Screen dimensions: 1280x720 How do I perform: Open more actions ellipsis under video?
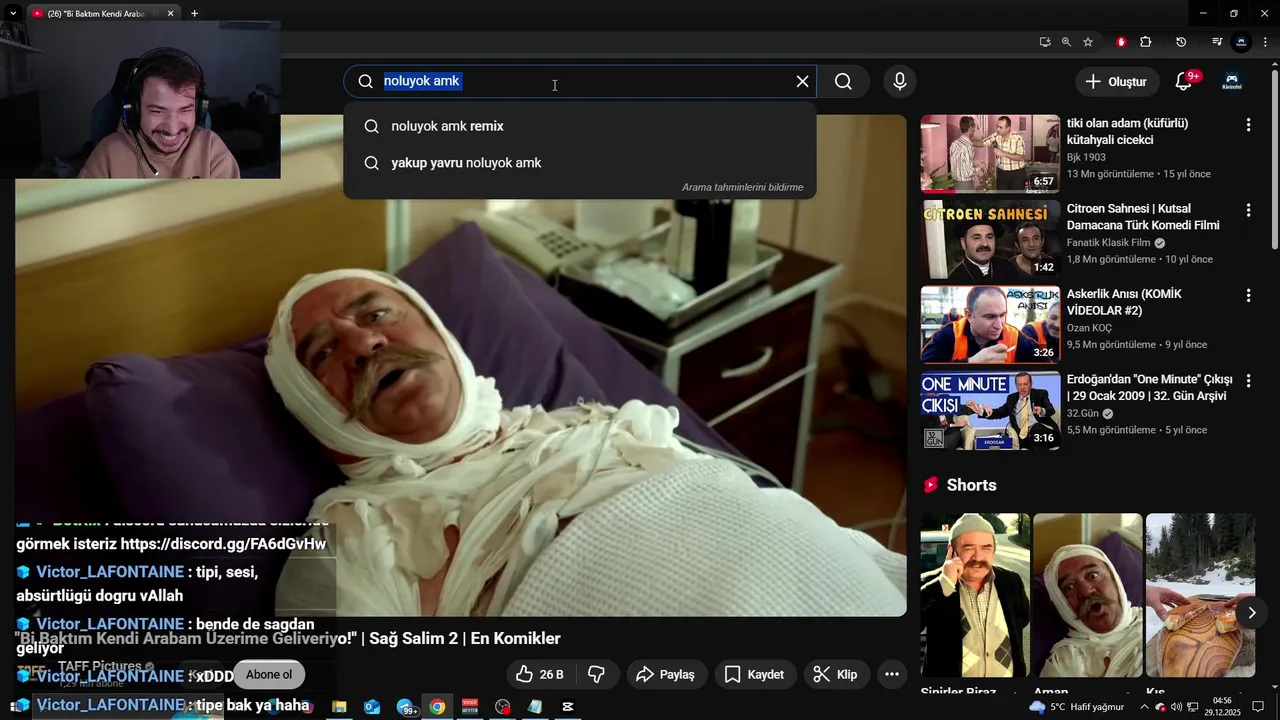tap(892, 675)
